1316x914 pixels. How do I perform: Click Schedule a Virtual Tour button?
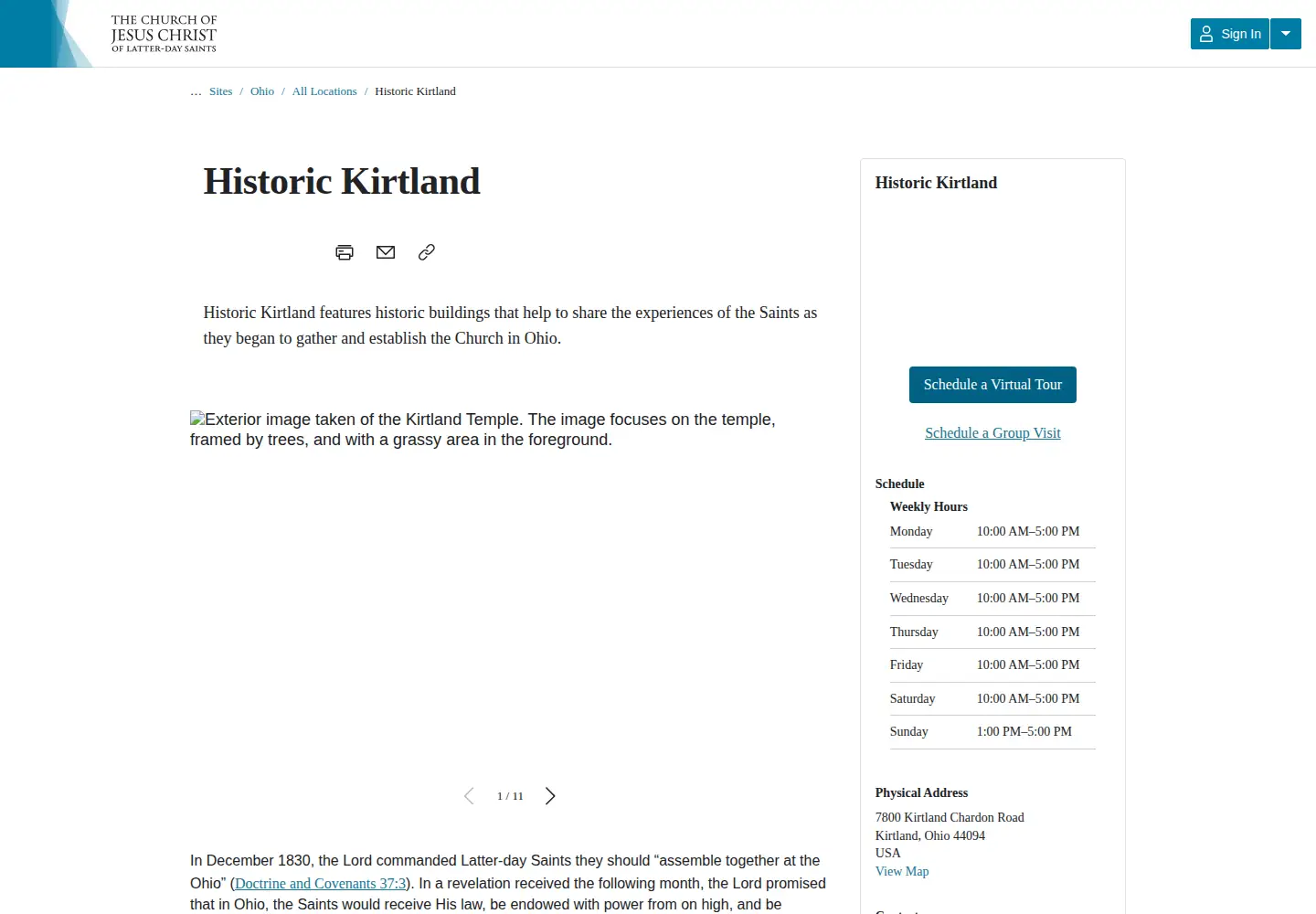[x=992, y=385]
